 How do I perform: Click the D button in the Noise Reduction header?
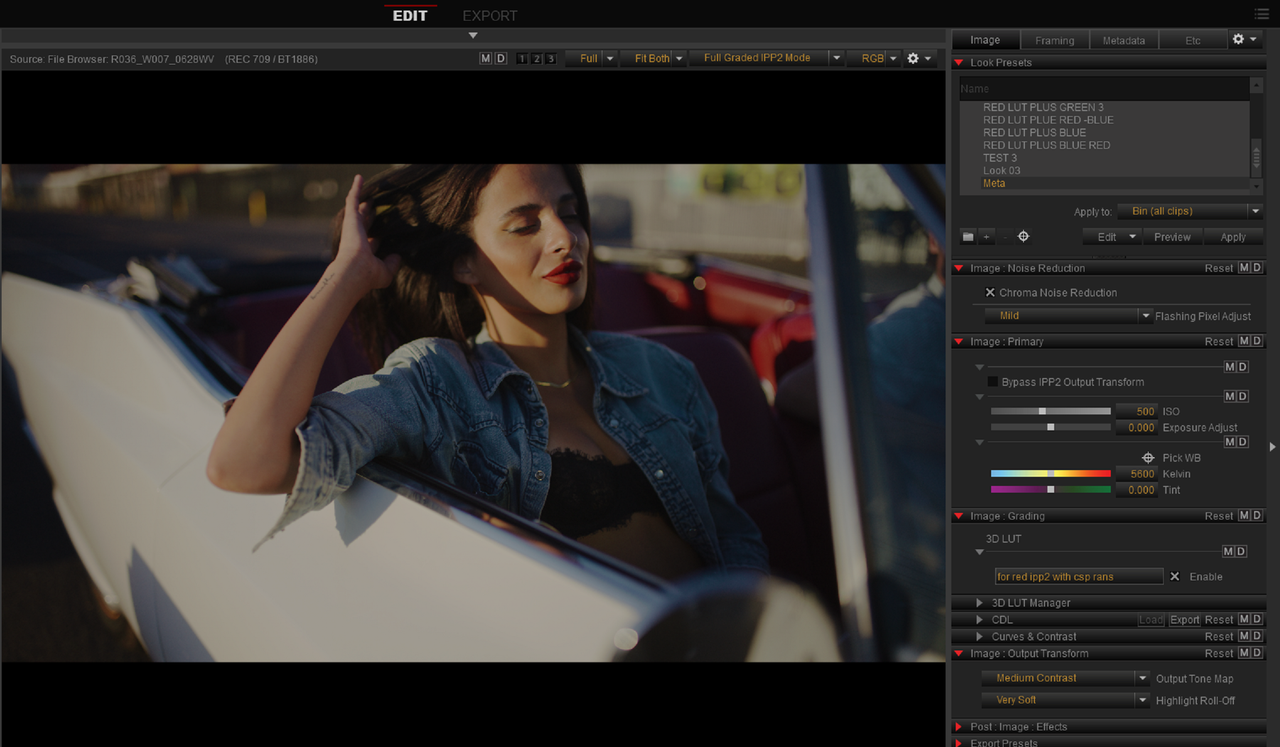[1257, 268]
